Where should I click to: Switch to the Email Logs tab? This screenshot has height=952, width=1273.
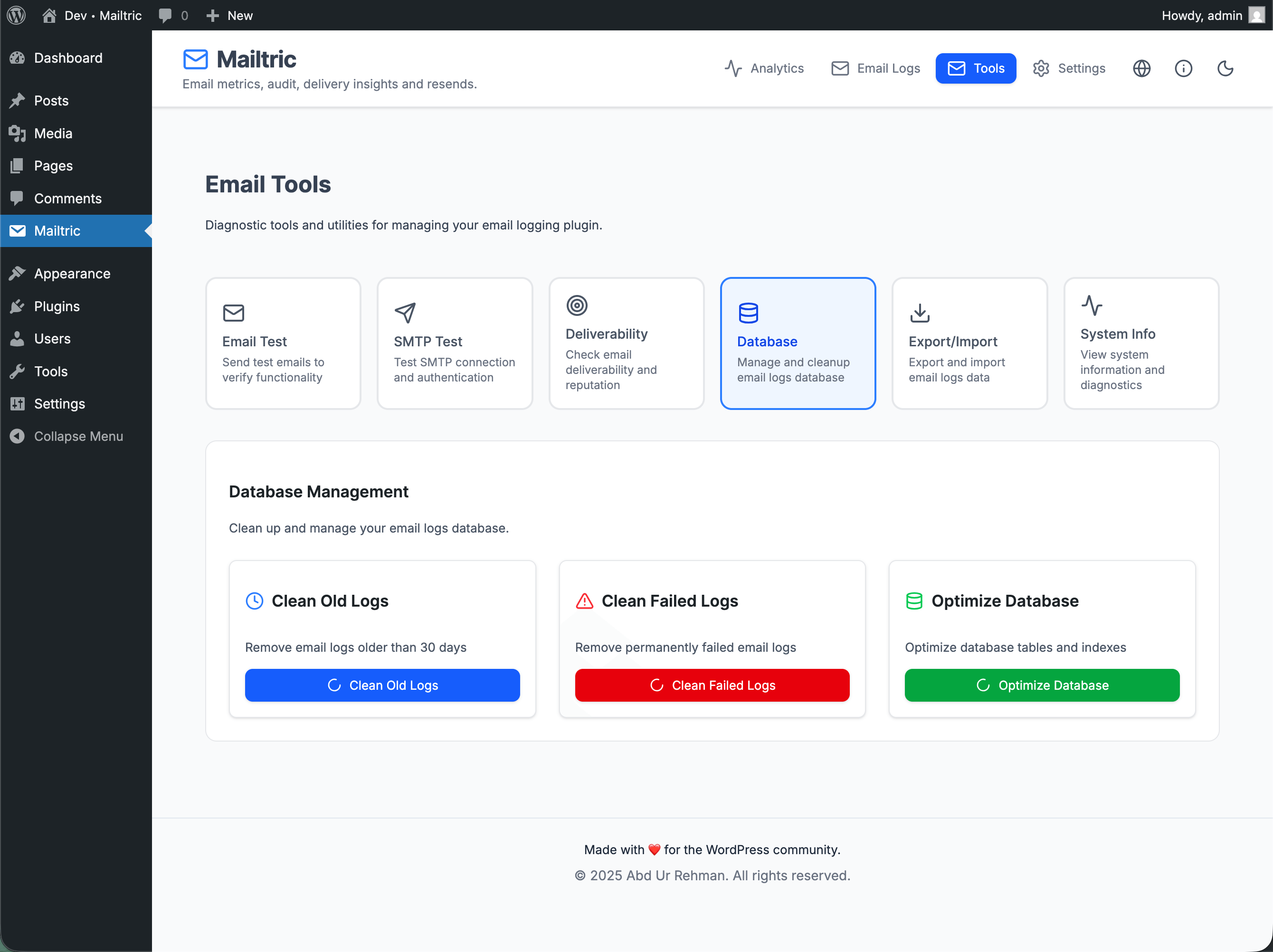coord(875,68)
